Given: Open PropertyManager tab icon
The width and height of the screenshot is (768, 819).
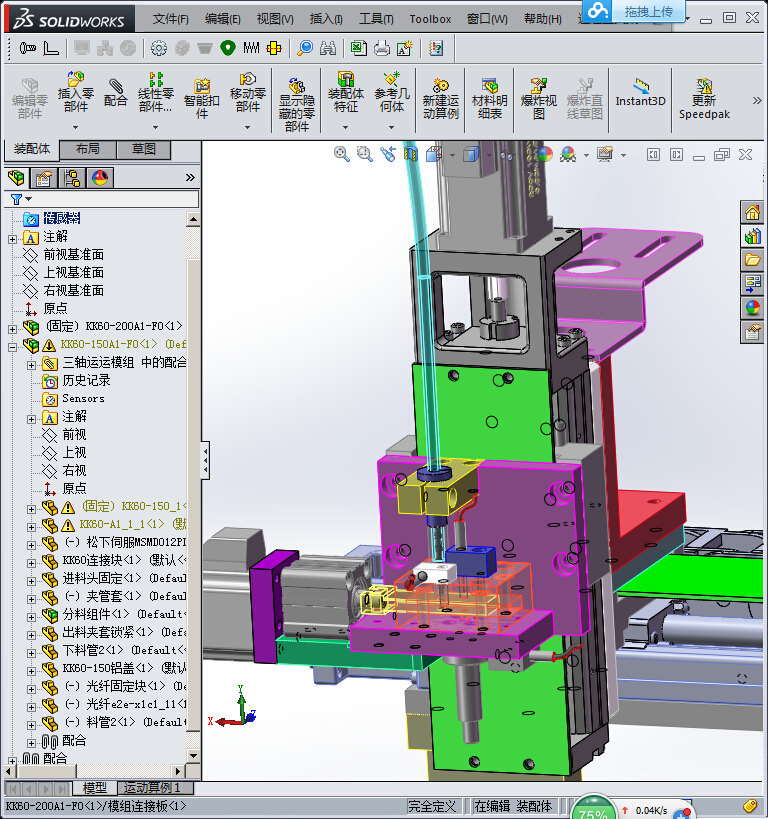Looking at the screenshot, I should (x=44, y=178).
